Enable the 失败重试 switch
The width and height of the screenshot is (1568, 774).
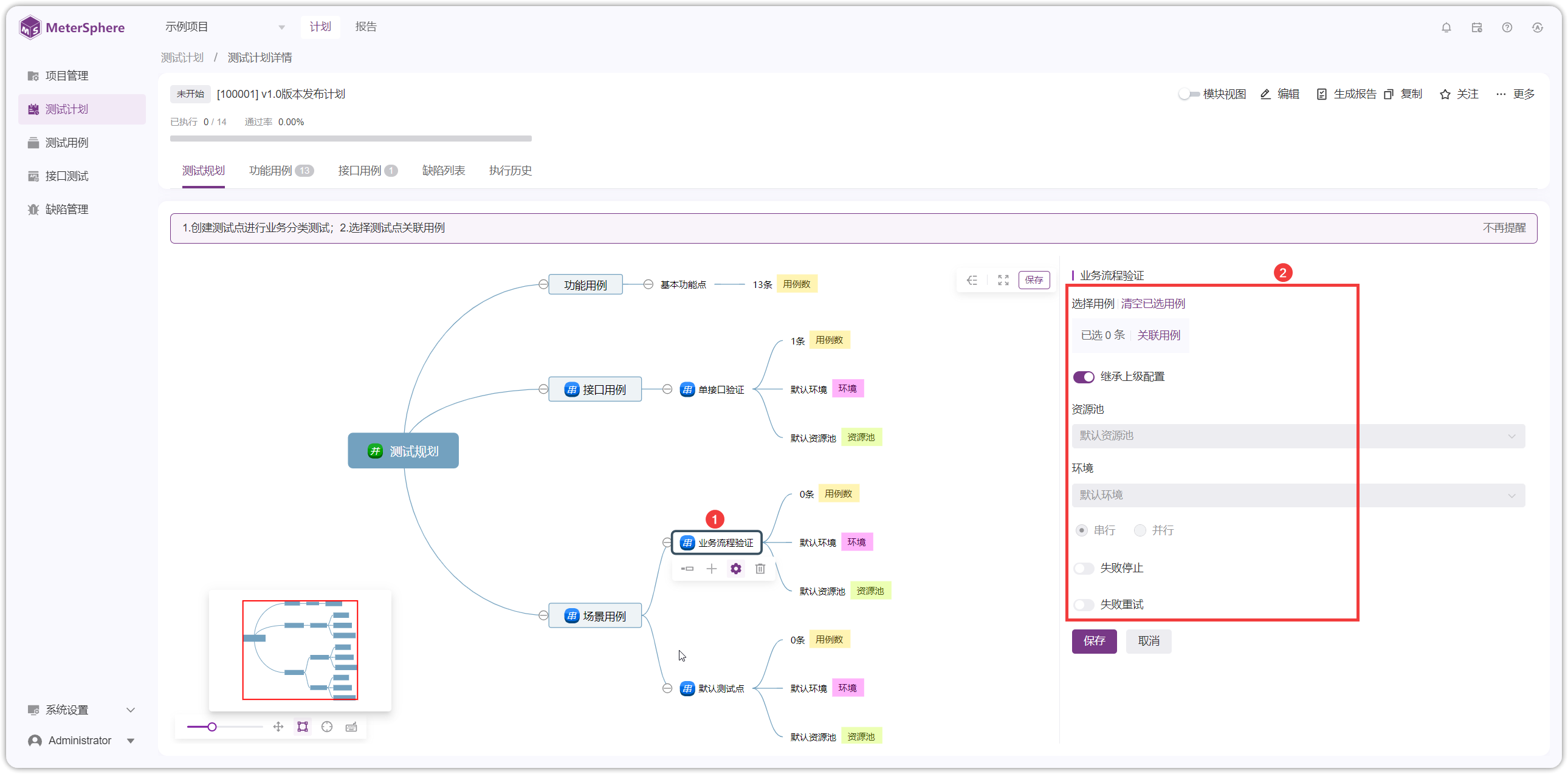(x=1084, y=604)
